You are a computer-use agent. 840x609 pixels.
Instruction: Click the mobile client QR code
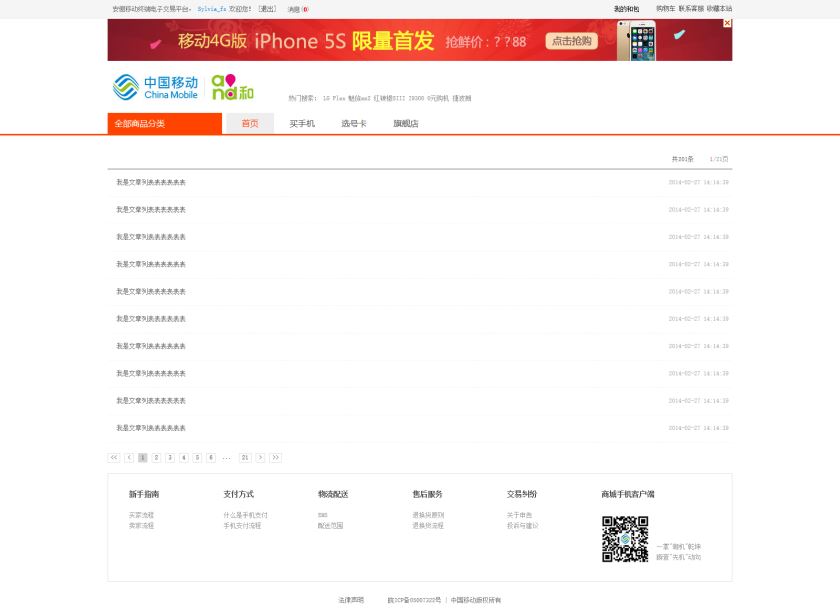625,539
